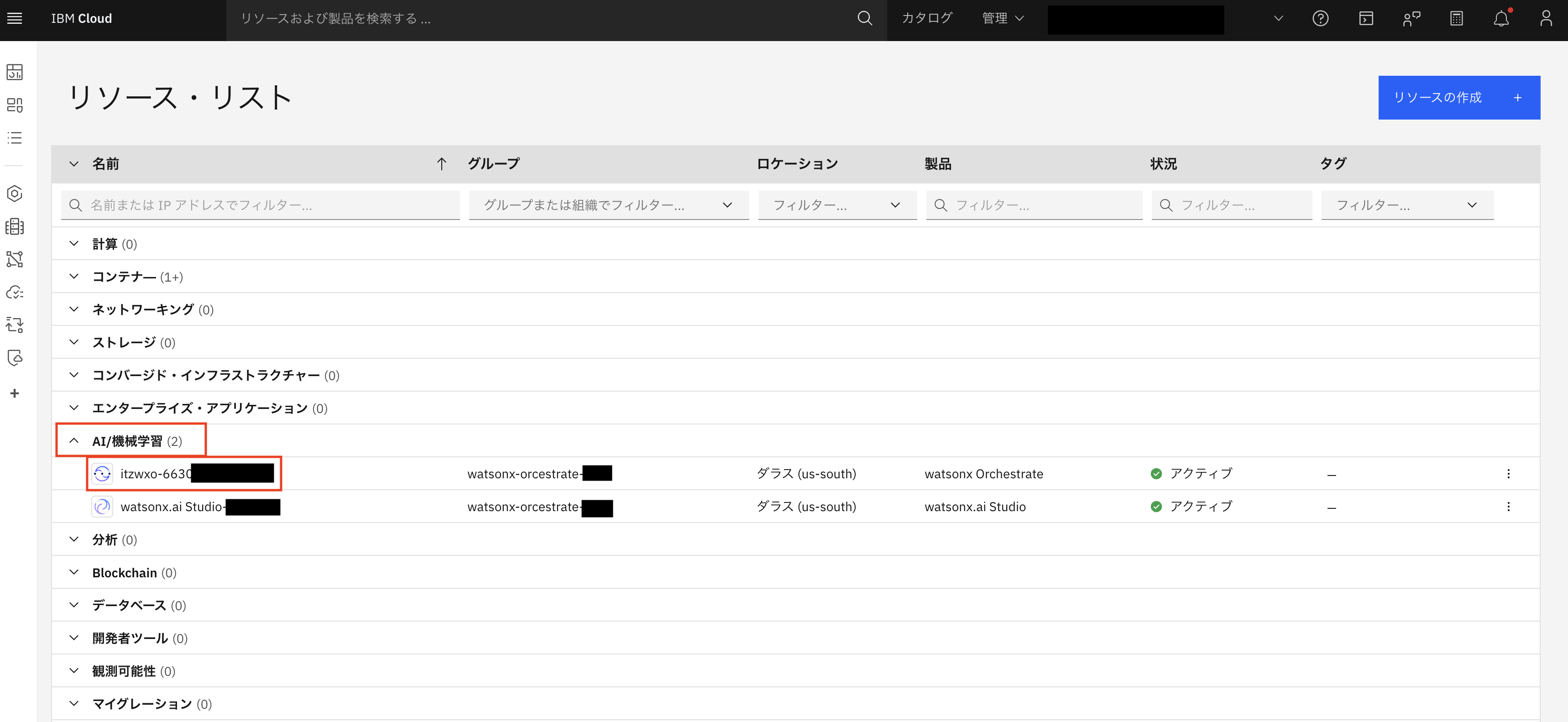1568x722 pixels.
Task: Open IBM Cloud Shell terminal icon
Action: pos(1365,18)
